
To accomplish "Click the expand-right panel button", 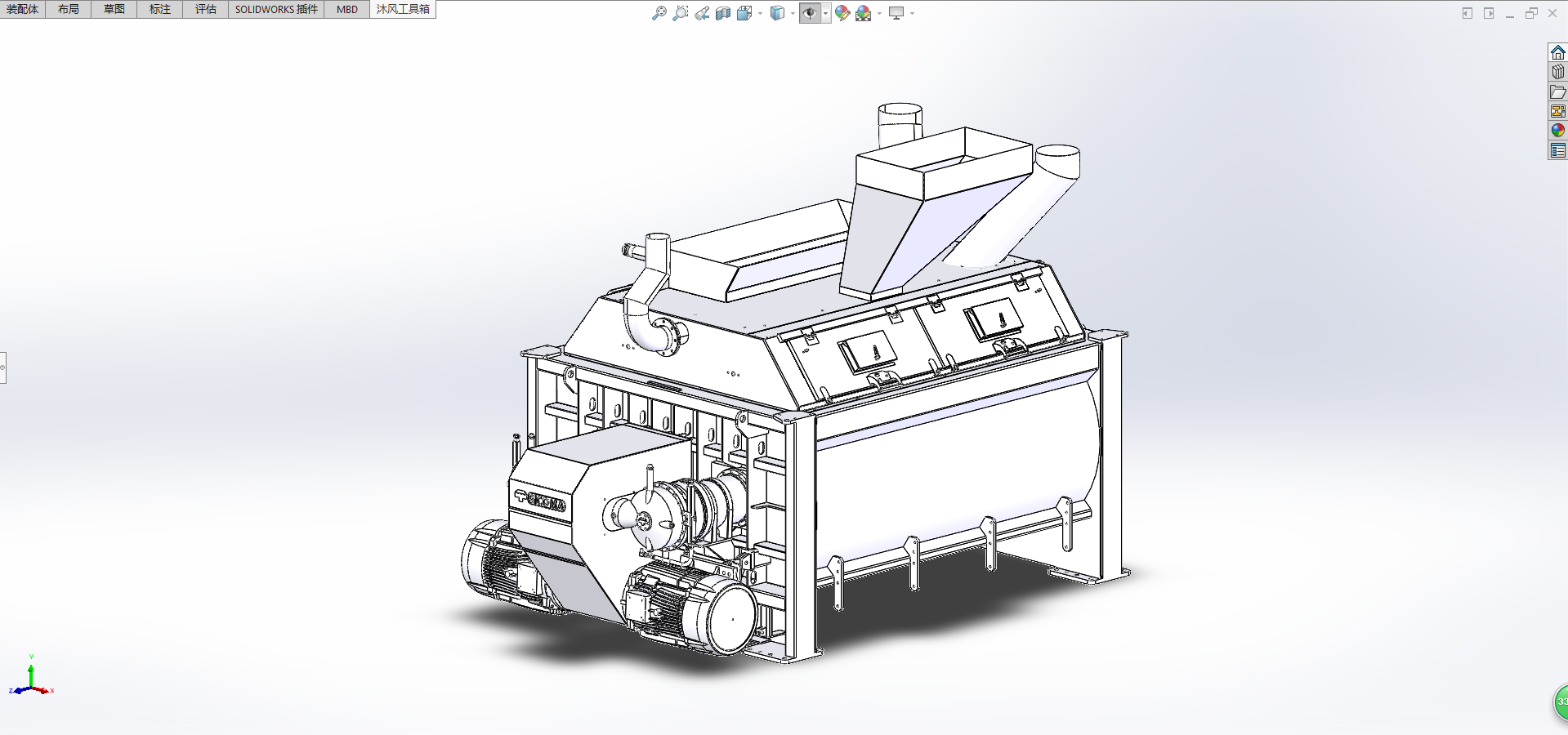I will point(1489,13).
